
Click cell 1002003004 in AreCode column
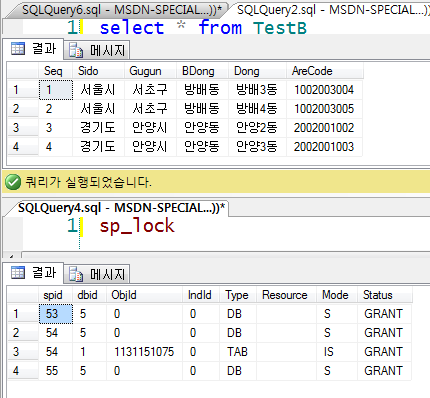(324, 90)
